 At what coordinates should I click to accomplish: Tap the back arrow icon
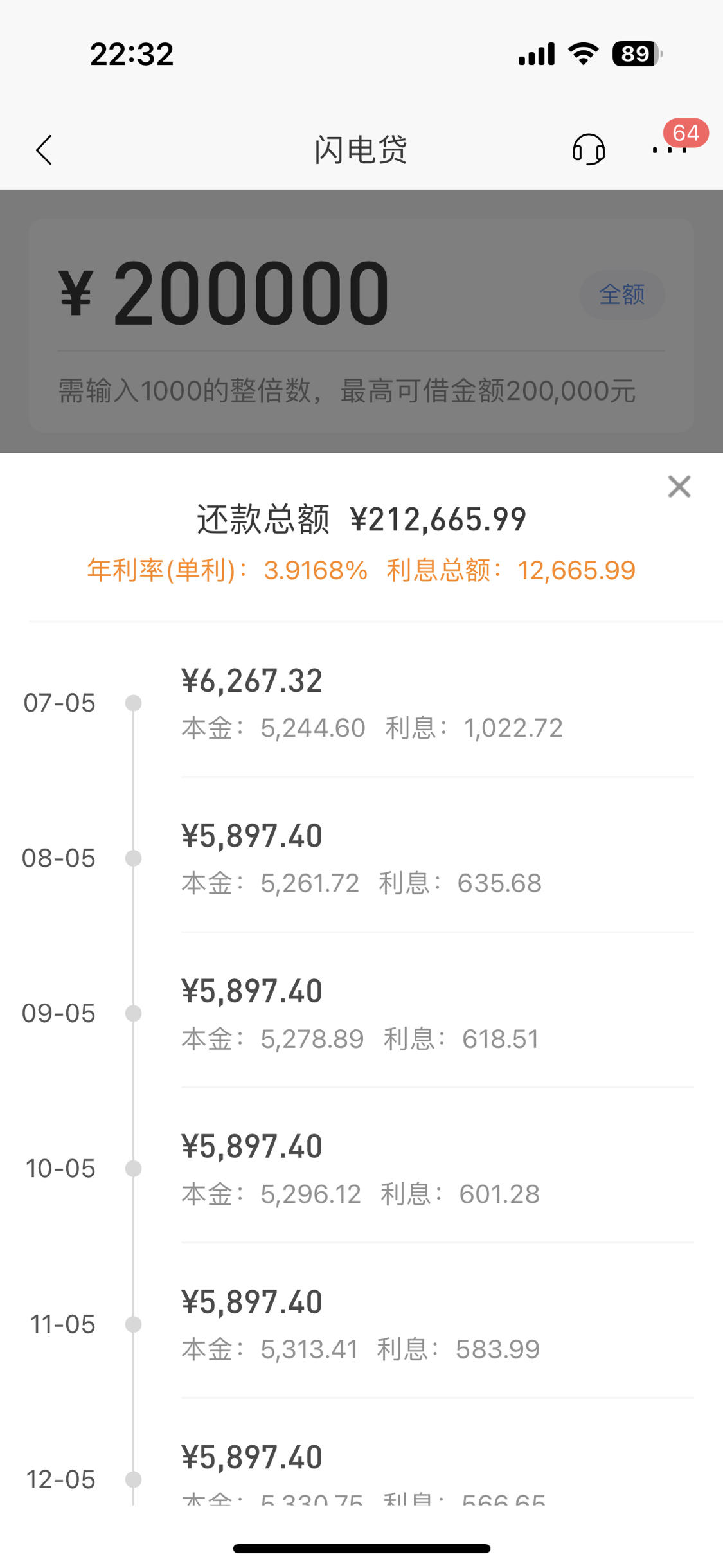click(44, 150)
